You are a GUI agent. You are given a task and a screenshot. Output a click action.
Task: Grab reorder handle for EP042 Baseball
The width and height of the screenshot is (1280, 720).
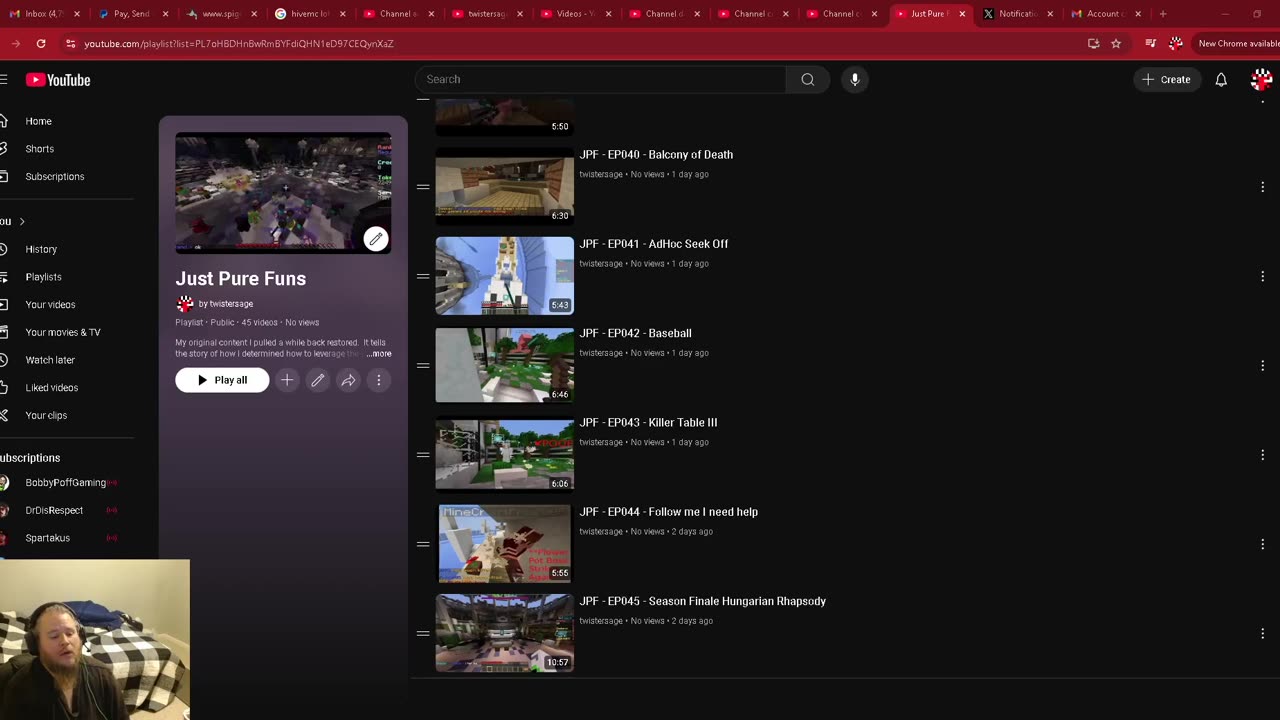tap(423, 366)
